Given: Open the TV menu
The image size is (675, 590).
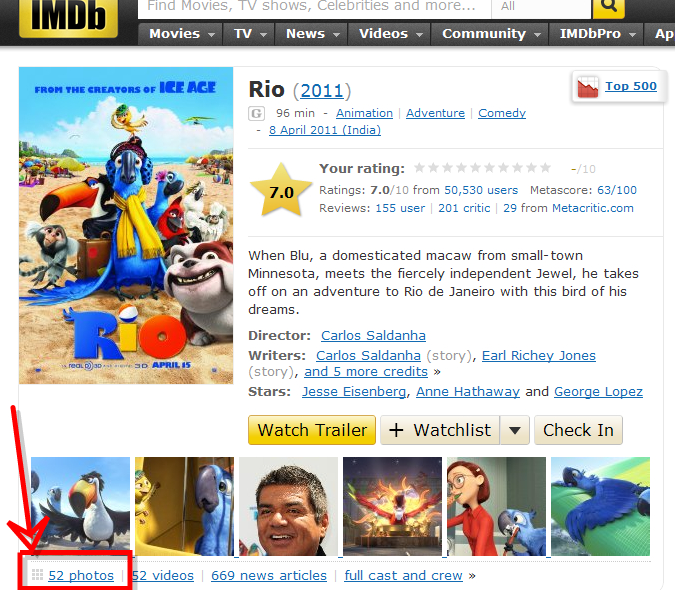Looking at the screenshot, I should pyautogui.click(x=250, y=34).
